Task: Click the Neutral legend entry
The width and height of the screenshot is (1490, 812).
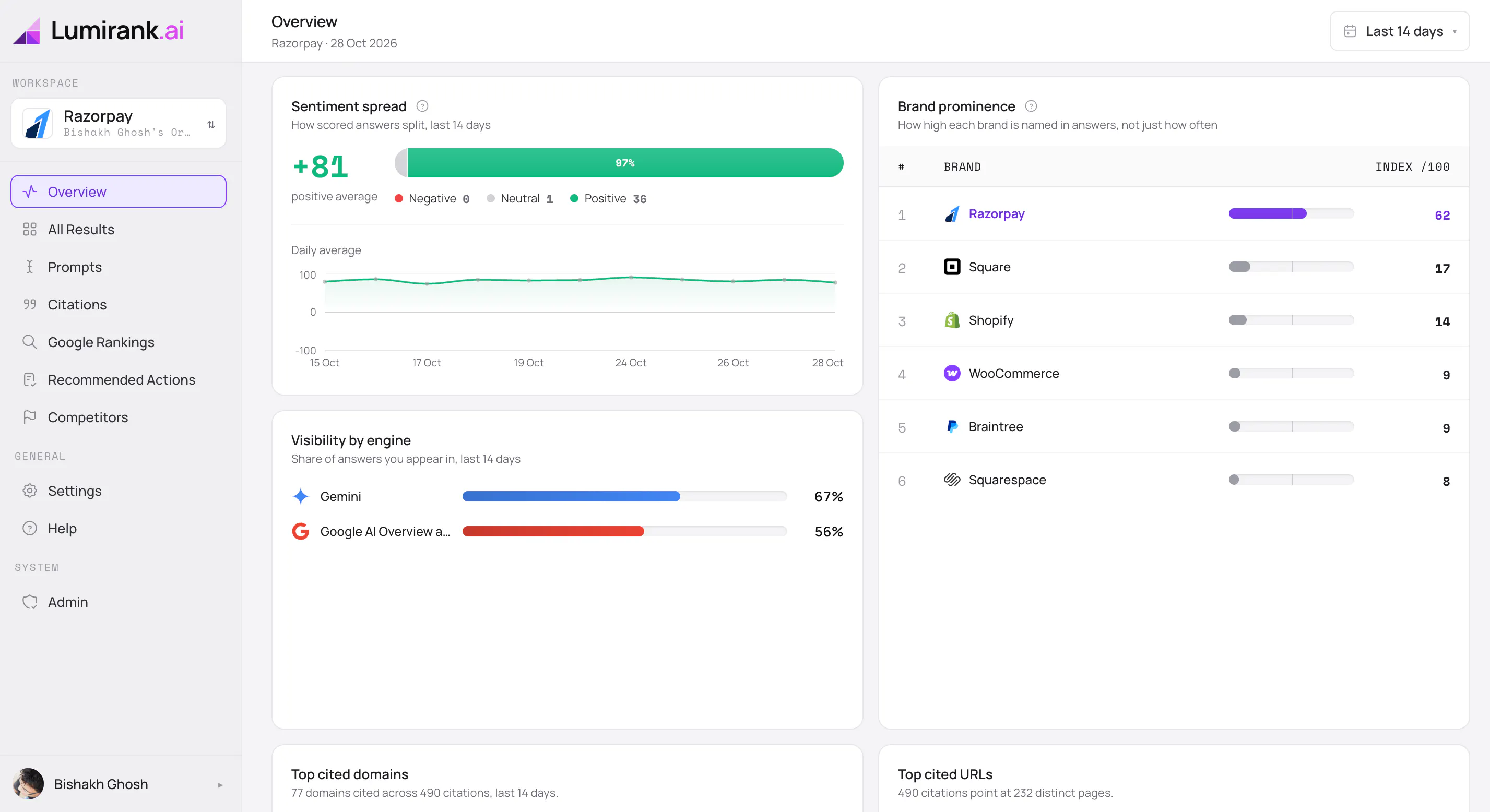Action: click(520, 198)
